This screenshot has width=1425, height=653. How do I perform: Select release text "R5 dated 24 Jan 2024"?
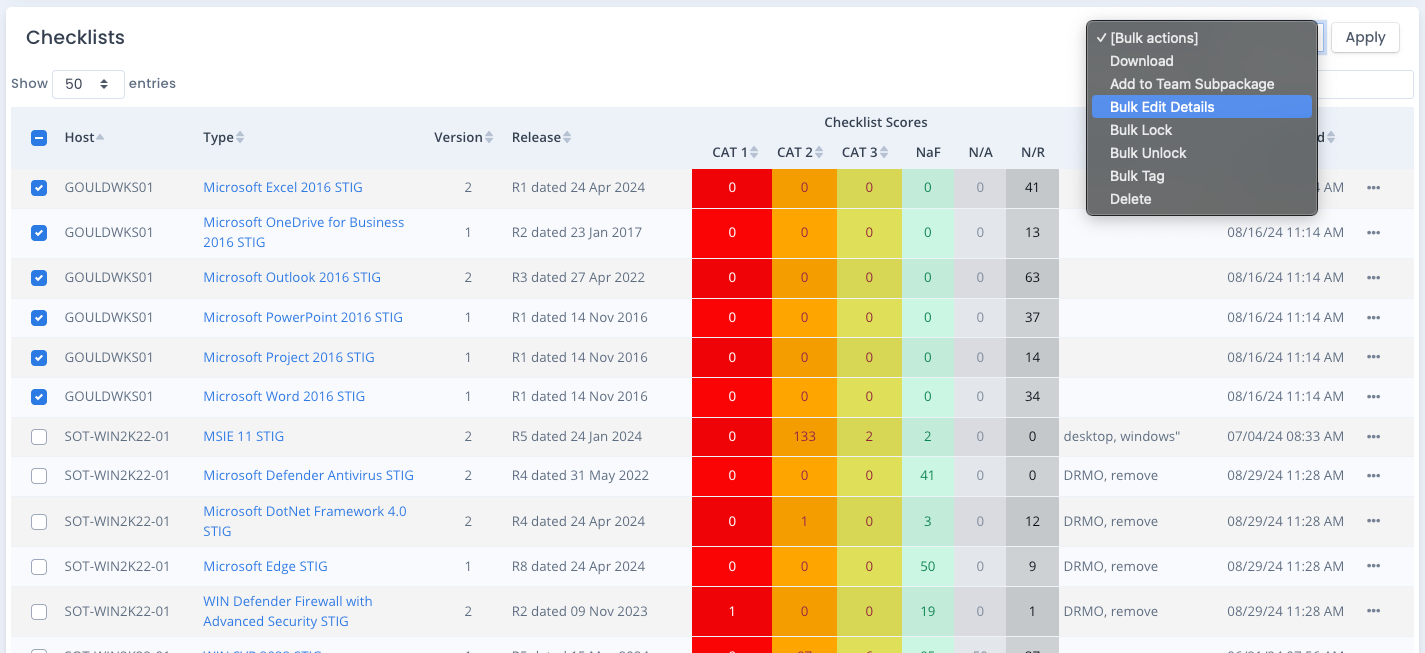tap(579, 437)
